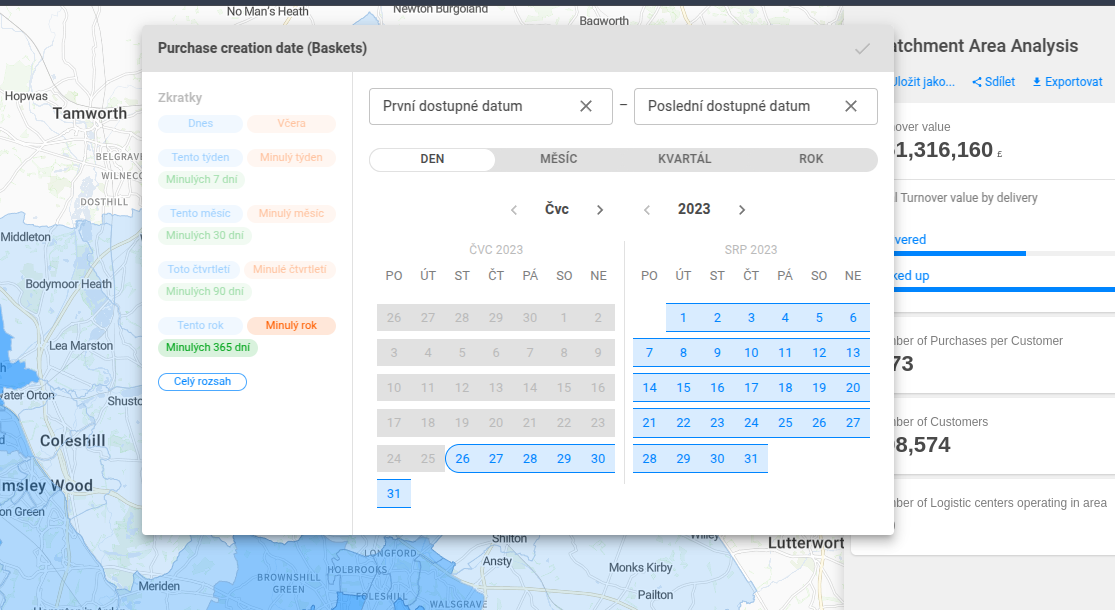Click the Celý rozsah shortcut
Viewport: 1115px width, 610px height.
click(202, 382)
